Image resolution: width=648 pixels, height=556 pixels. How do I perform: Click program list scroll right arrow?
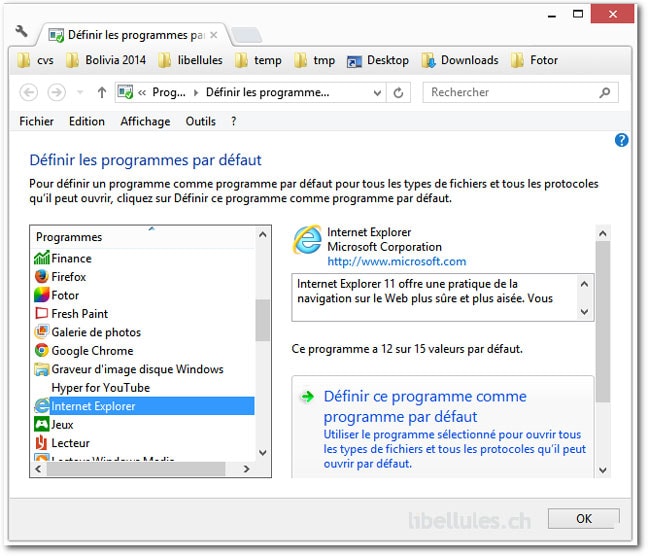click(x=247, y=469)
